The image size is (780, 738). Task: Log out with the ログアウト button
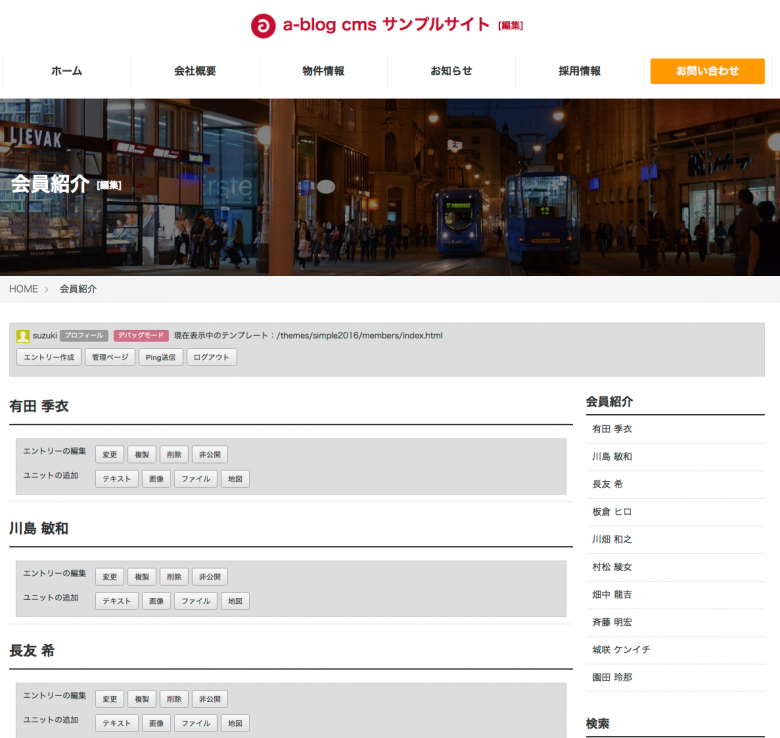click(x=211, y=357)
